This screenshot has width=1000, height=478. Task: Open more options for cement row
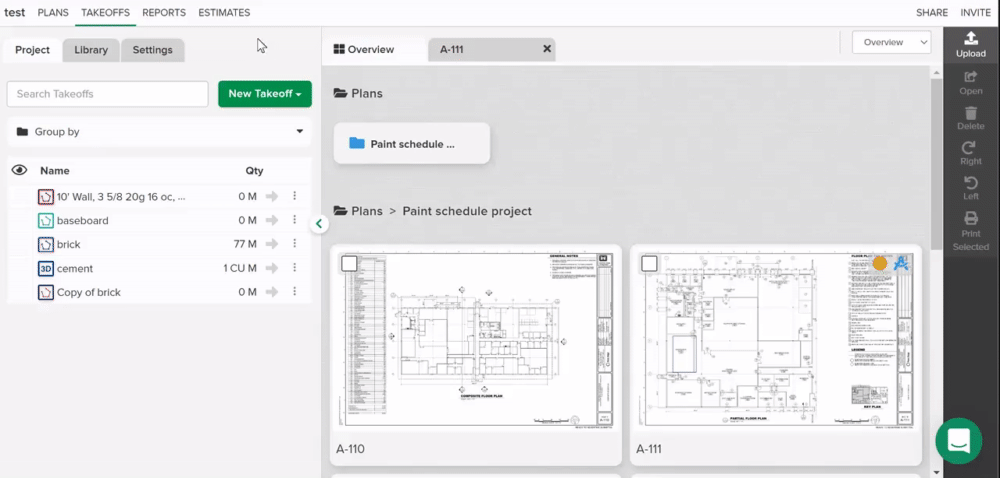[295, 268]
